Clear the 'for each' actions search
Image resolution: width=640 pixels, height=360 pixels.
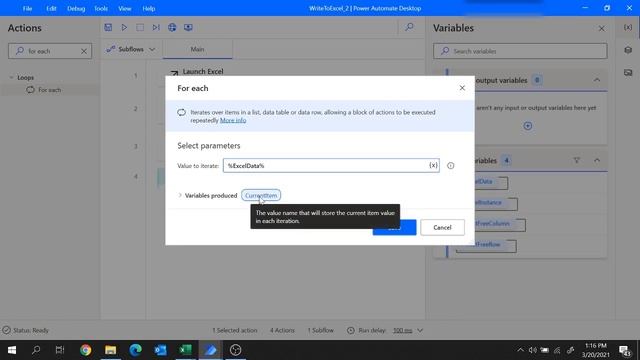84,51
